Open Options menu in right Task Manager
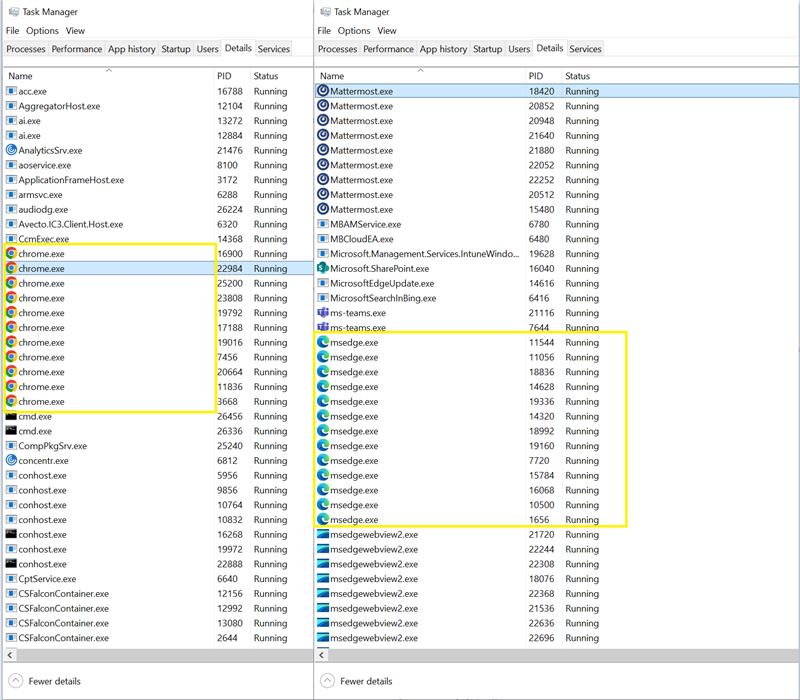The image size is (800, 700). coord(354,31)
